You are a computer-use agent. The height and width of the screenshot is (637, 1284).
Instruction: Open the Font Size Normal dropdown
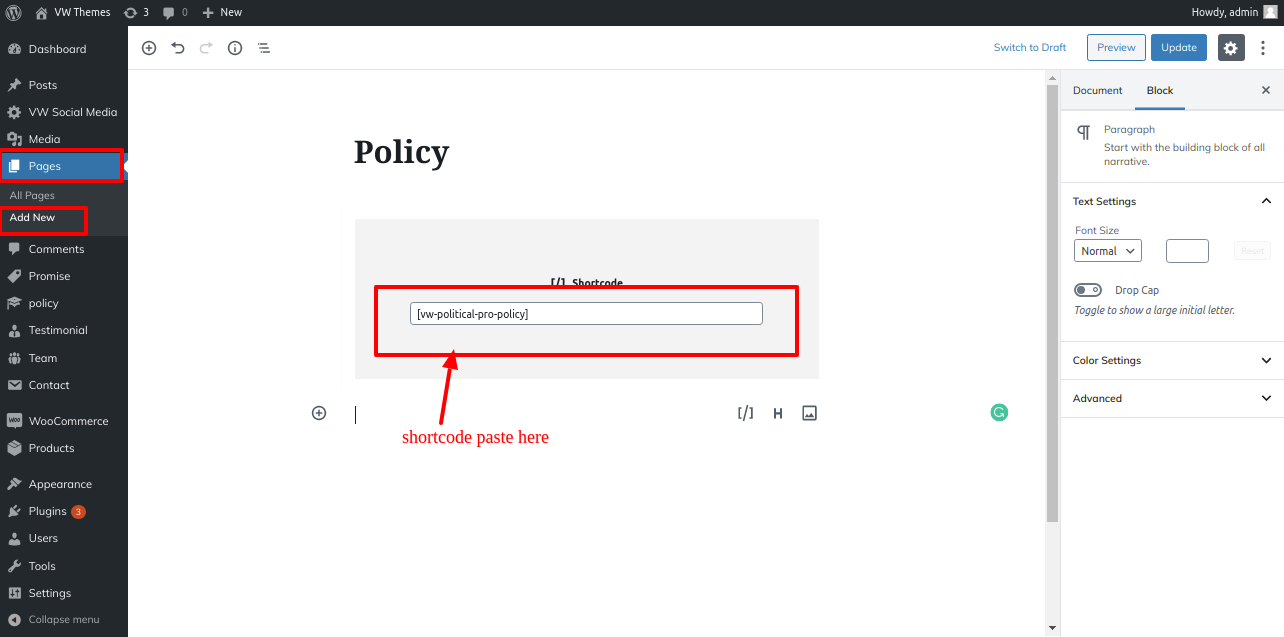[x=1108, y=251]
